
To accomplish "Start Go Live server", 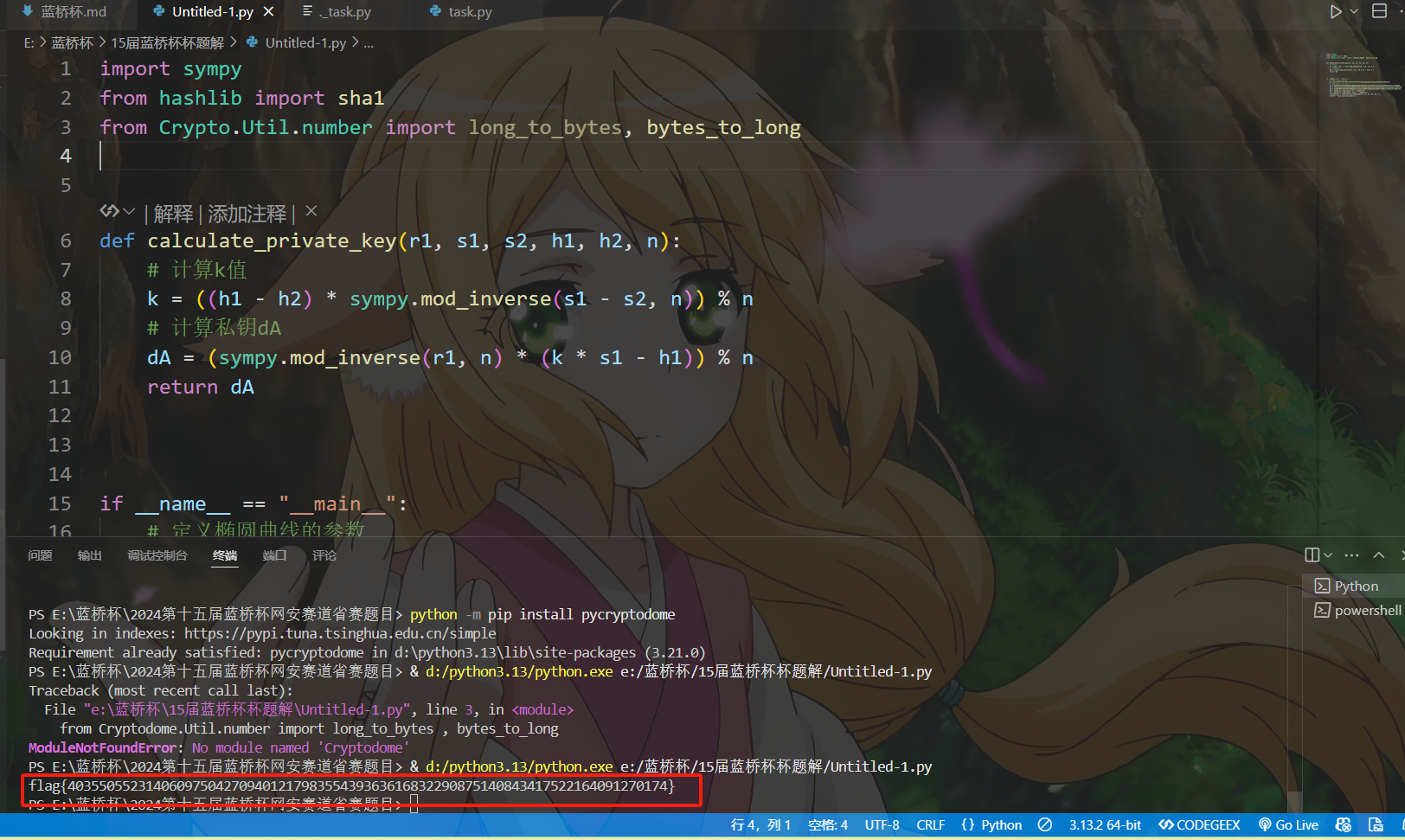I will tap(1288, 825).
